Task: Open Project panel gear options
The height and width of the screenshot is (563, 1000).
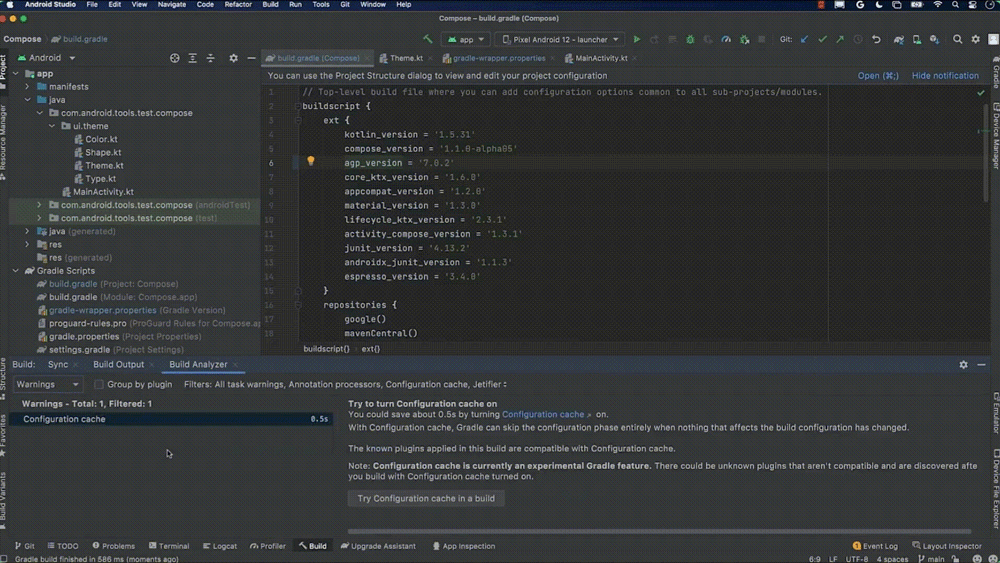Action: (x=233, y=58)
